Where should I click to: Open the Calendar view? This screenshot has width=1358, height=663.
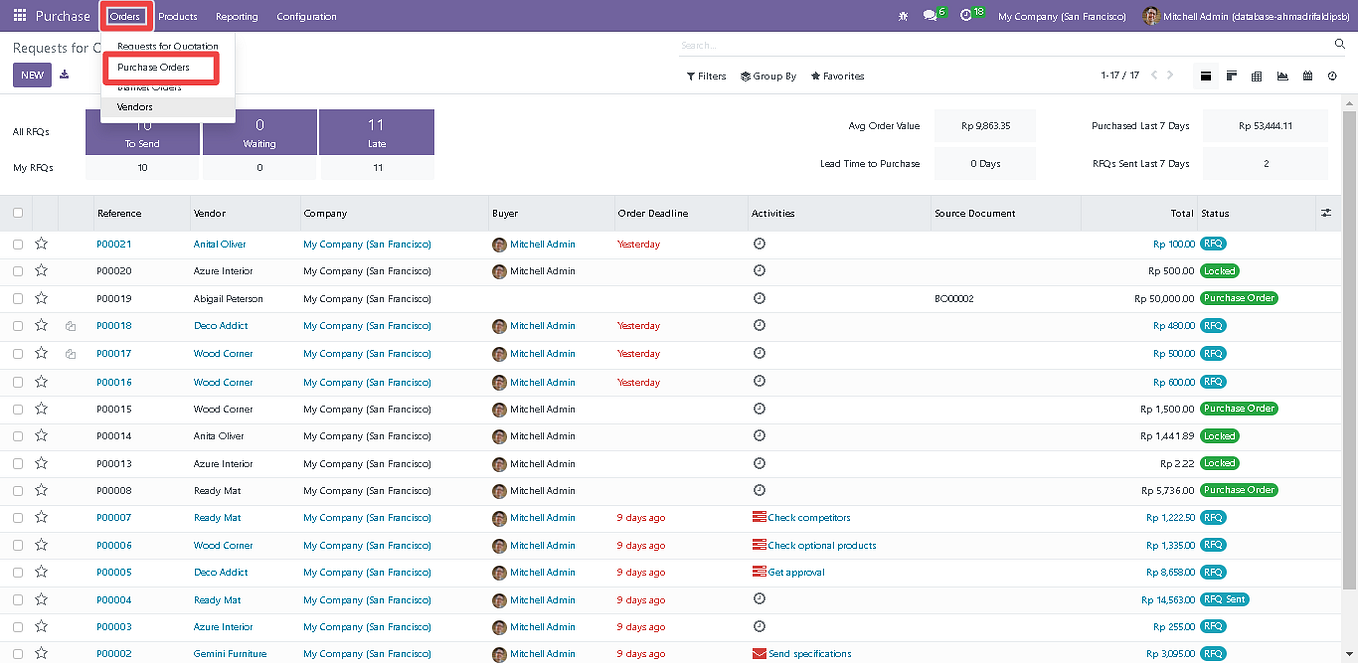coord(1307,75)
